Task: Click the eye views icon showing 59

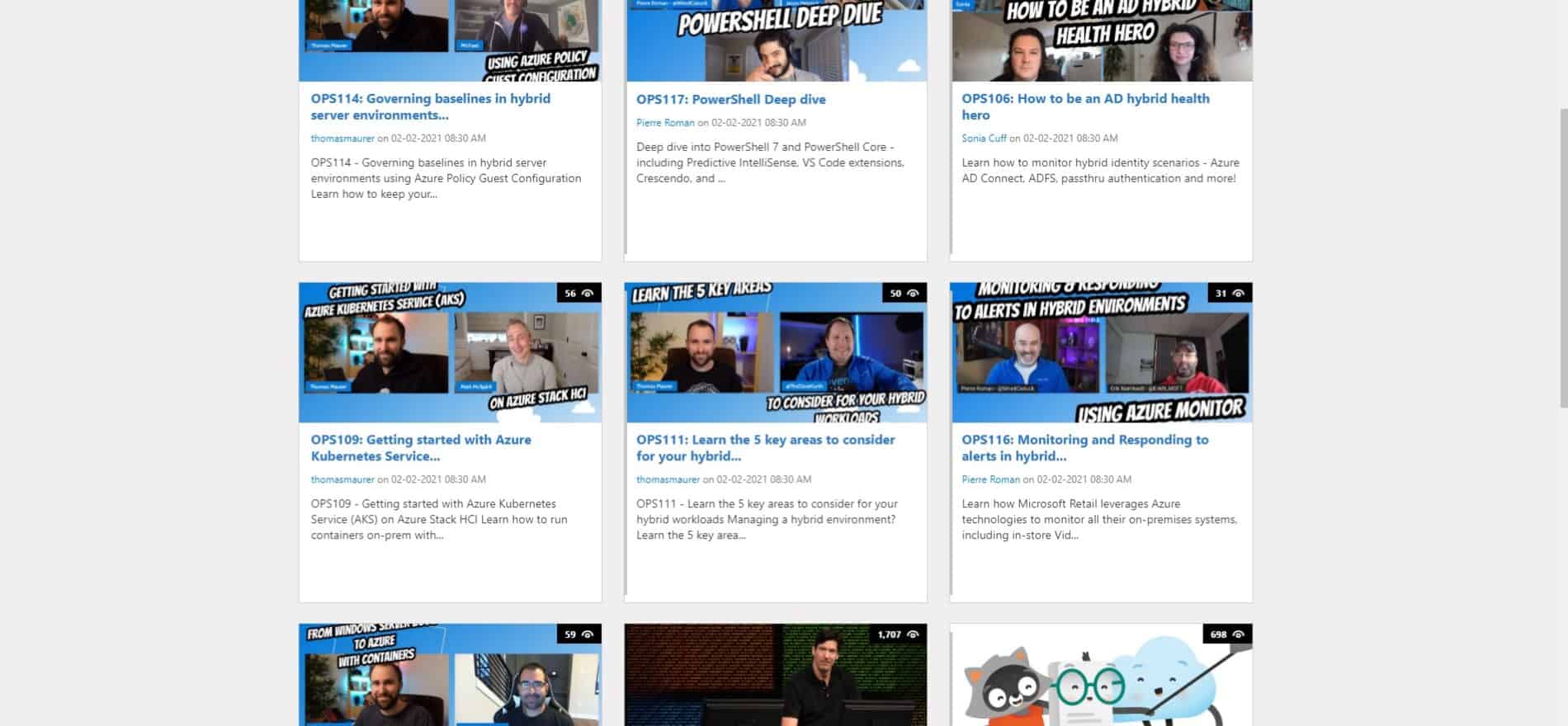Action: (588, 634)
